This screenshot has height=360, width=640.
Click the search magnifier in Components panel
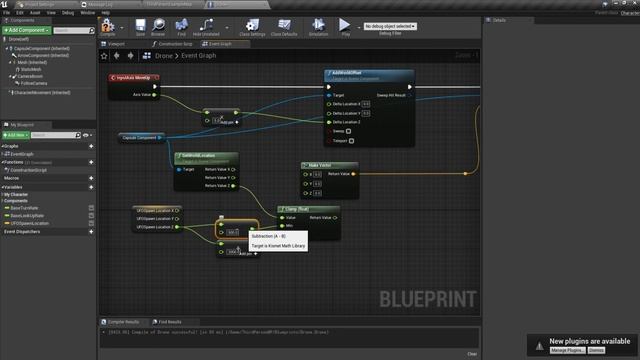click(x=91, y=31)
